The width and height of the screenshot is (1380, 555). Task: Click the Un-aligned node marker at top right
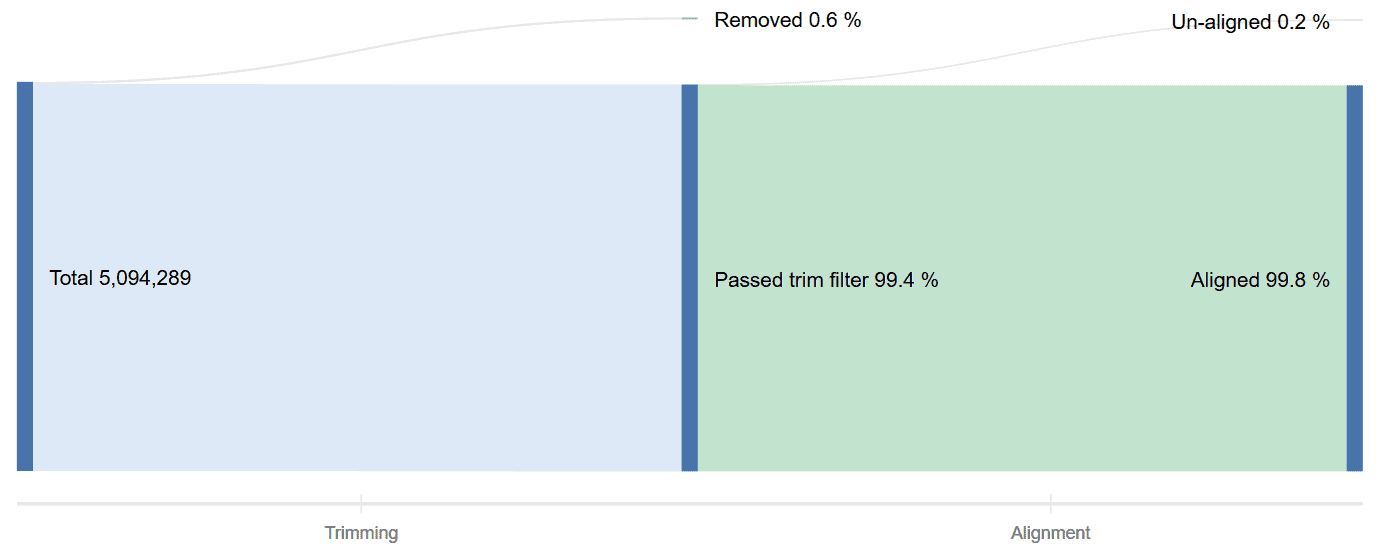1354,20
